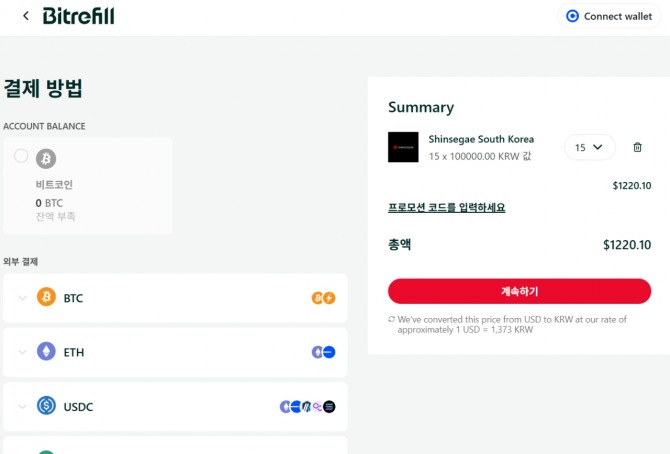Image resolution: width=670 pixels, height=454 pixels.
Task: Expand the BTC payment option
Action: [22, 298]
